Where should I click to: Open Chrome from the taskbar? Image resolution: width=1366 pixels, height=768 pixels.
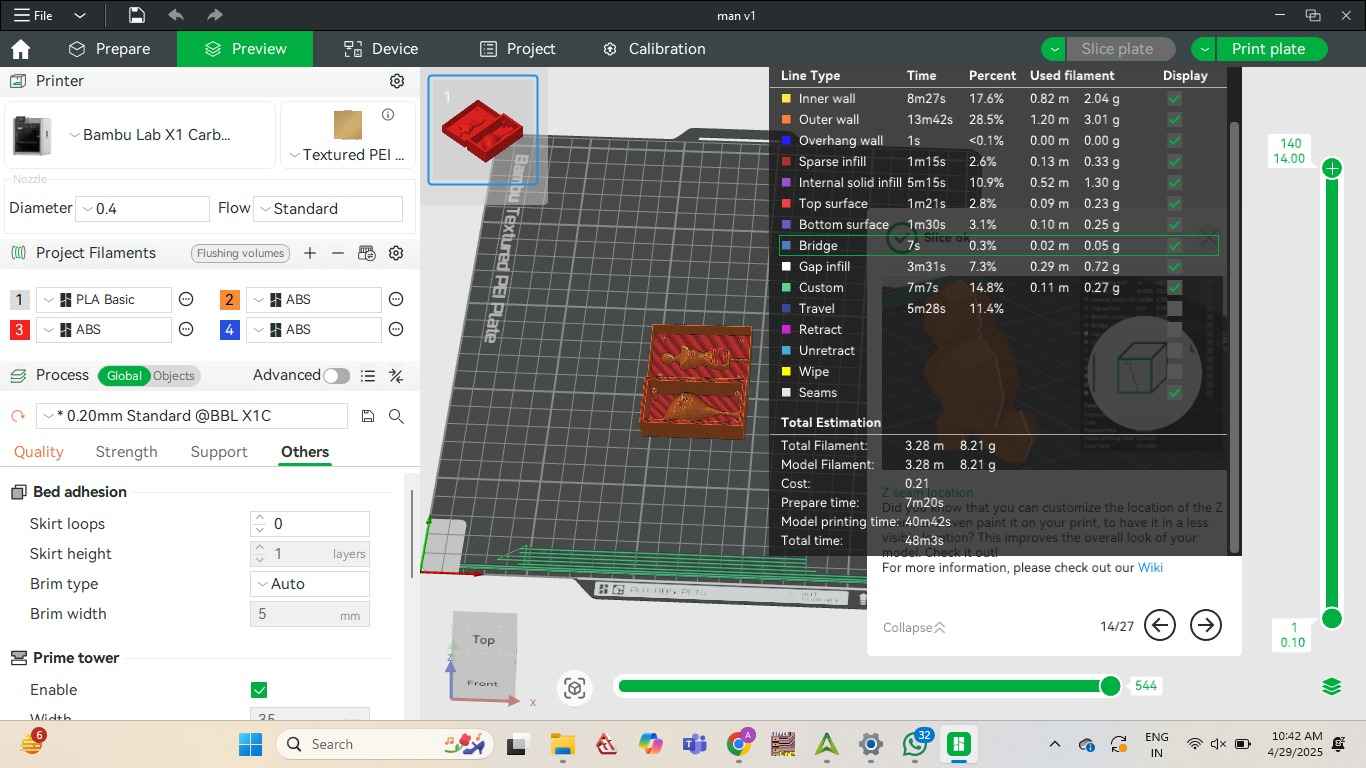[739, 744]
